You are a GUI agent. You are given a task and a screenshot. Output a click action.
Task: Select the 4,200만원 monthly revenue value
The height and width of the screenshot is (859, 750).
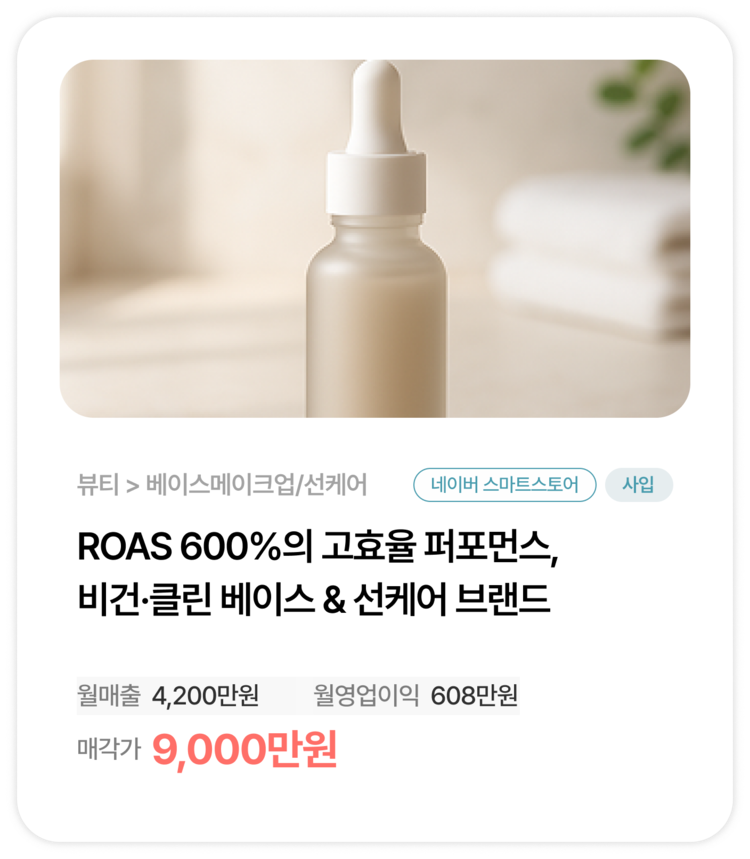pos(205,696)
